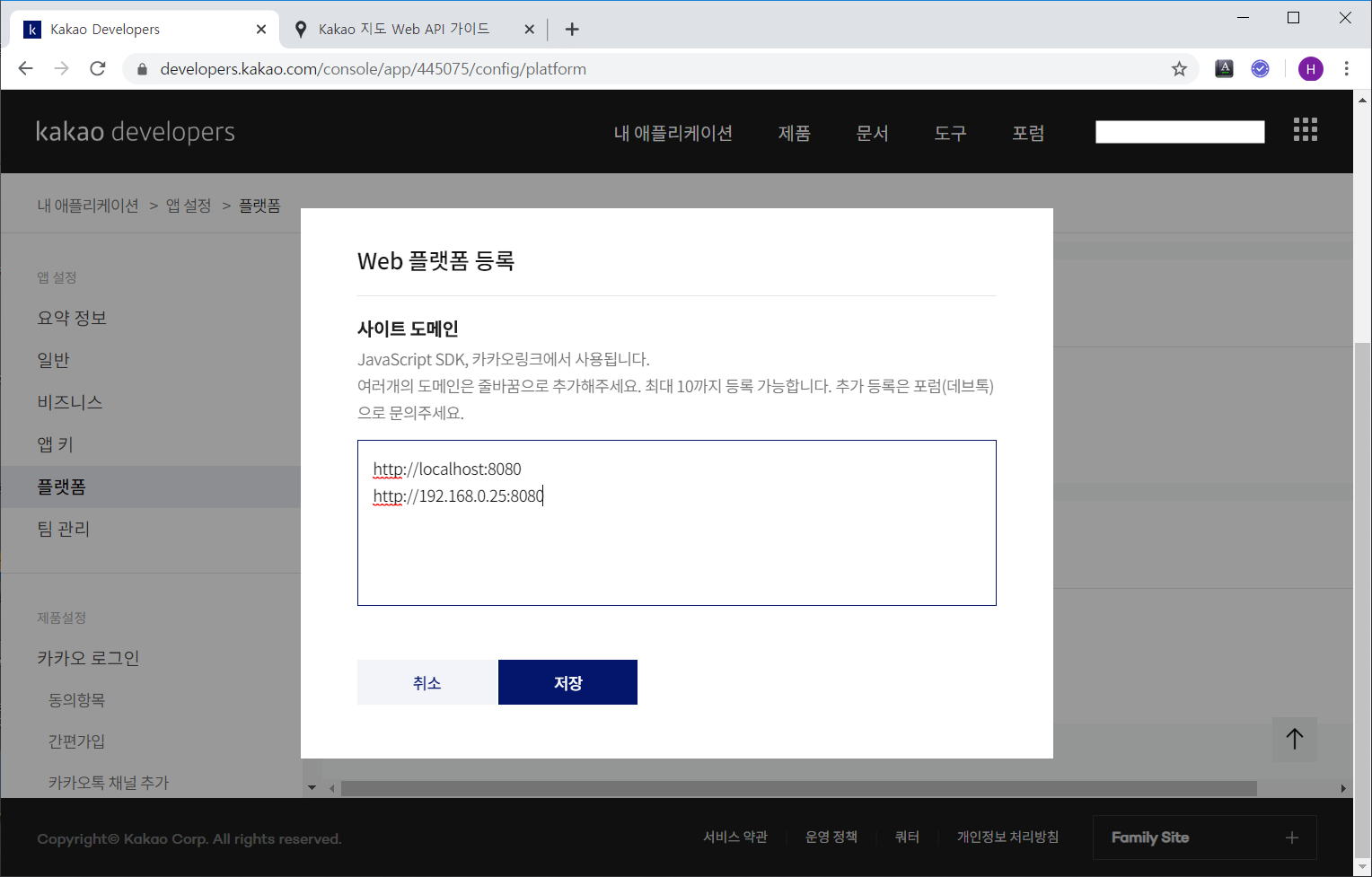Open the Family Site dropdown

(x=1205, y=838)
